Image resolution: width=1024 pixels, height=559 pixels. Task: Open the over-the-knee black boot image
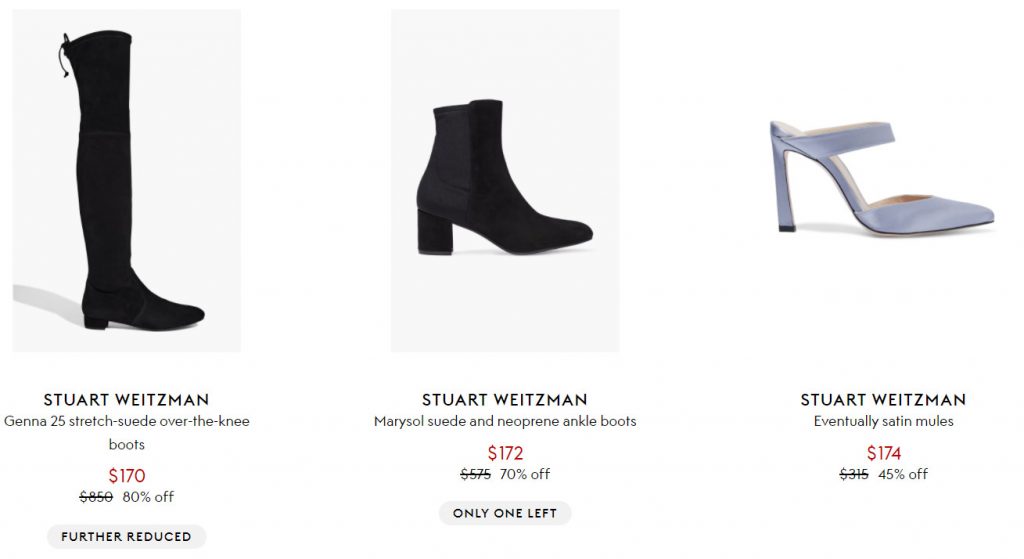pyautogui.click(x=126, y=180)
